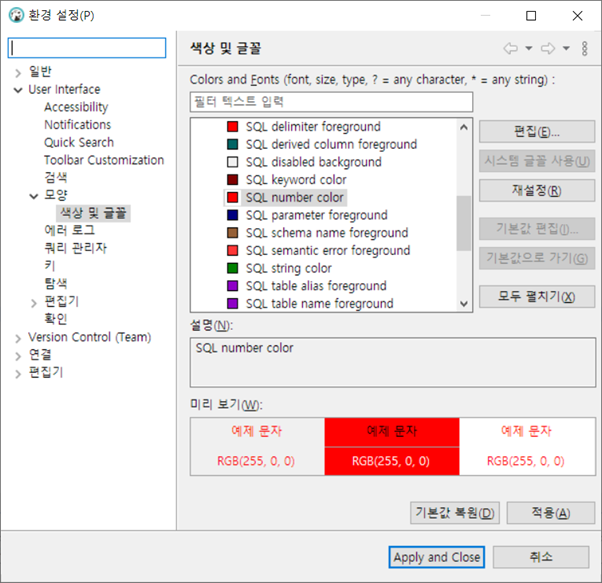Collapse the User Interface tree node
This screenshot has height=583, width=602.
pyautogui.click(x=18, y=90)
